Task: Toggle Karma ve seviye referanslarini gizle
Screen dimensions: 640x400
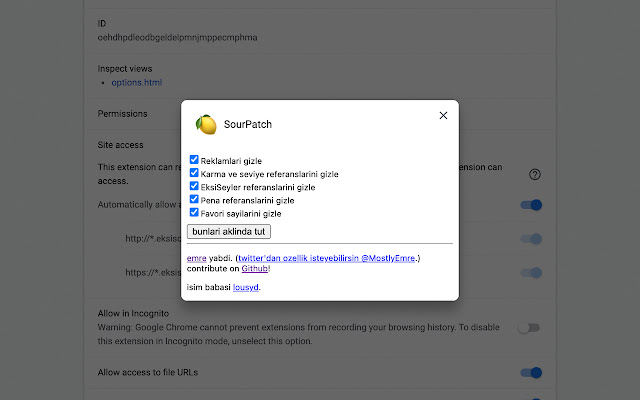Action: click(194, 173)
